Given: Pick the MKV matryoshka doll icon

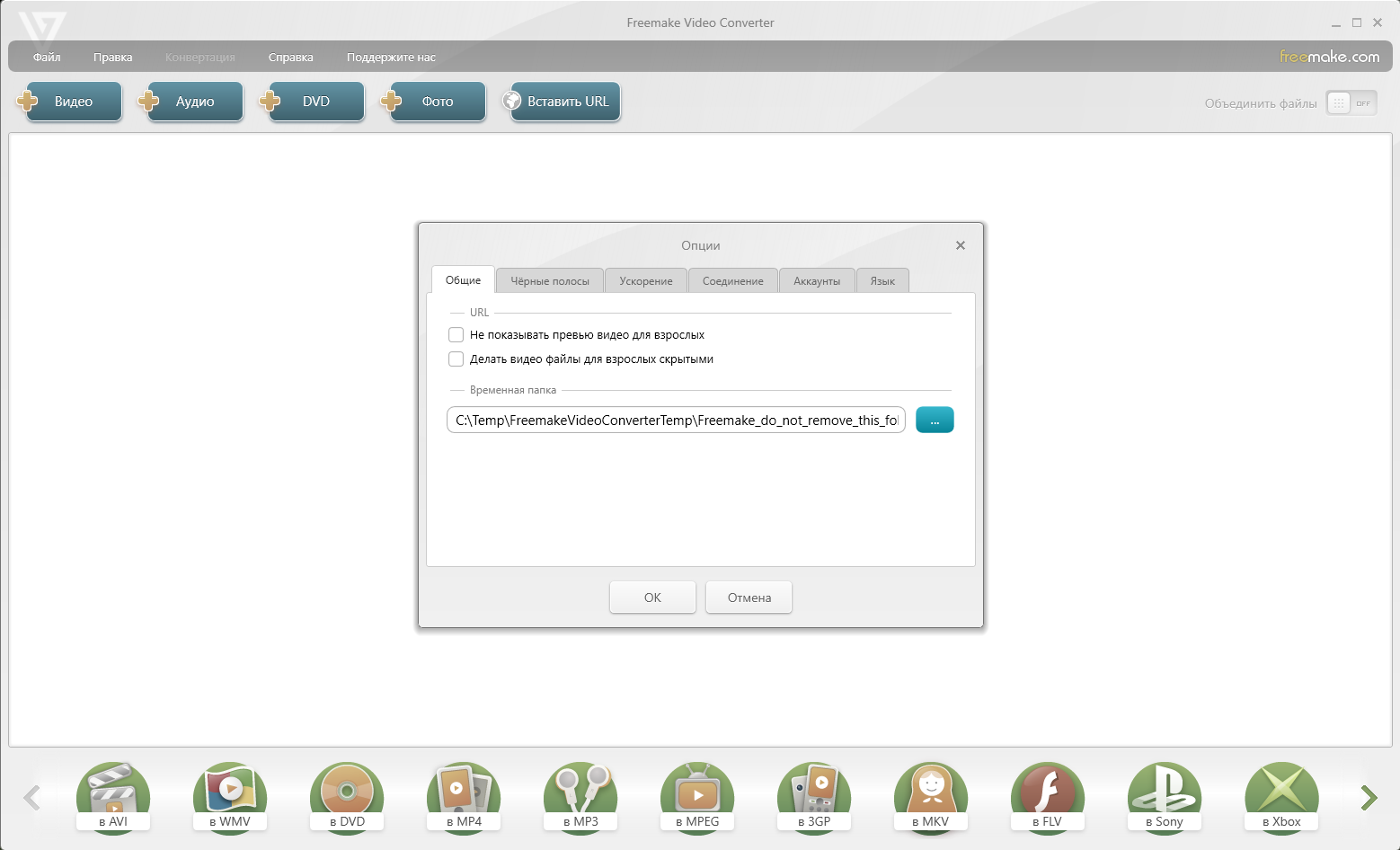Looking at the screenshot, I should pos(931,796).
